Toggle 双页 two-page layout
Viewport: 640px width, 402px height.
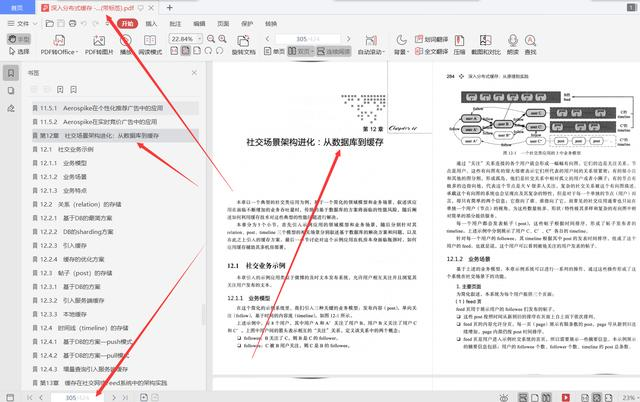[299, 51]
